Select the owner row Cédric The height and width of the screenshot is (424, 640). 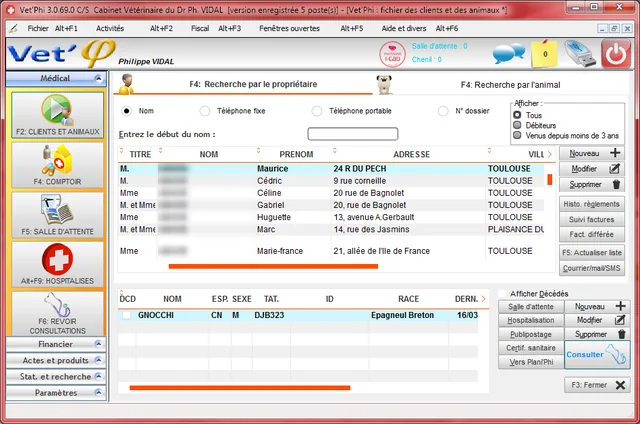click(331, 181)
